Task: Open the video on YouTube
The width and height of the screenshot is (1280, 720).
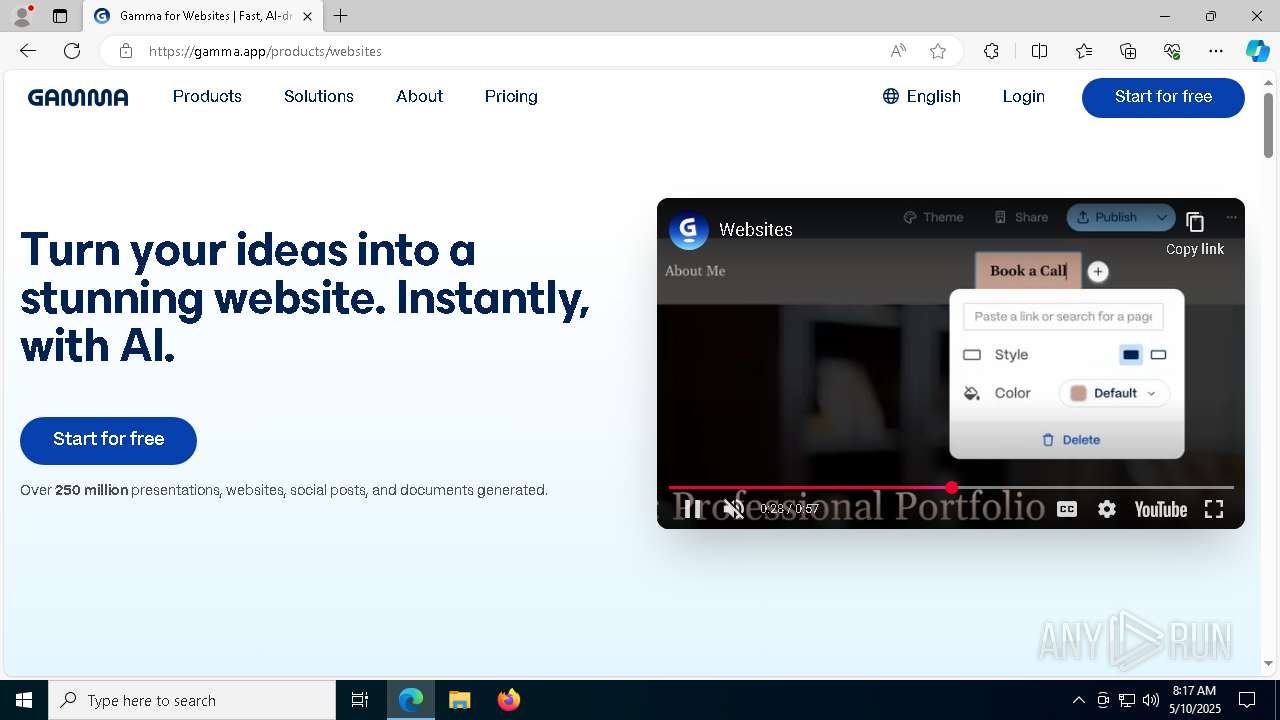Action: tap(1160, 510)
